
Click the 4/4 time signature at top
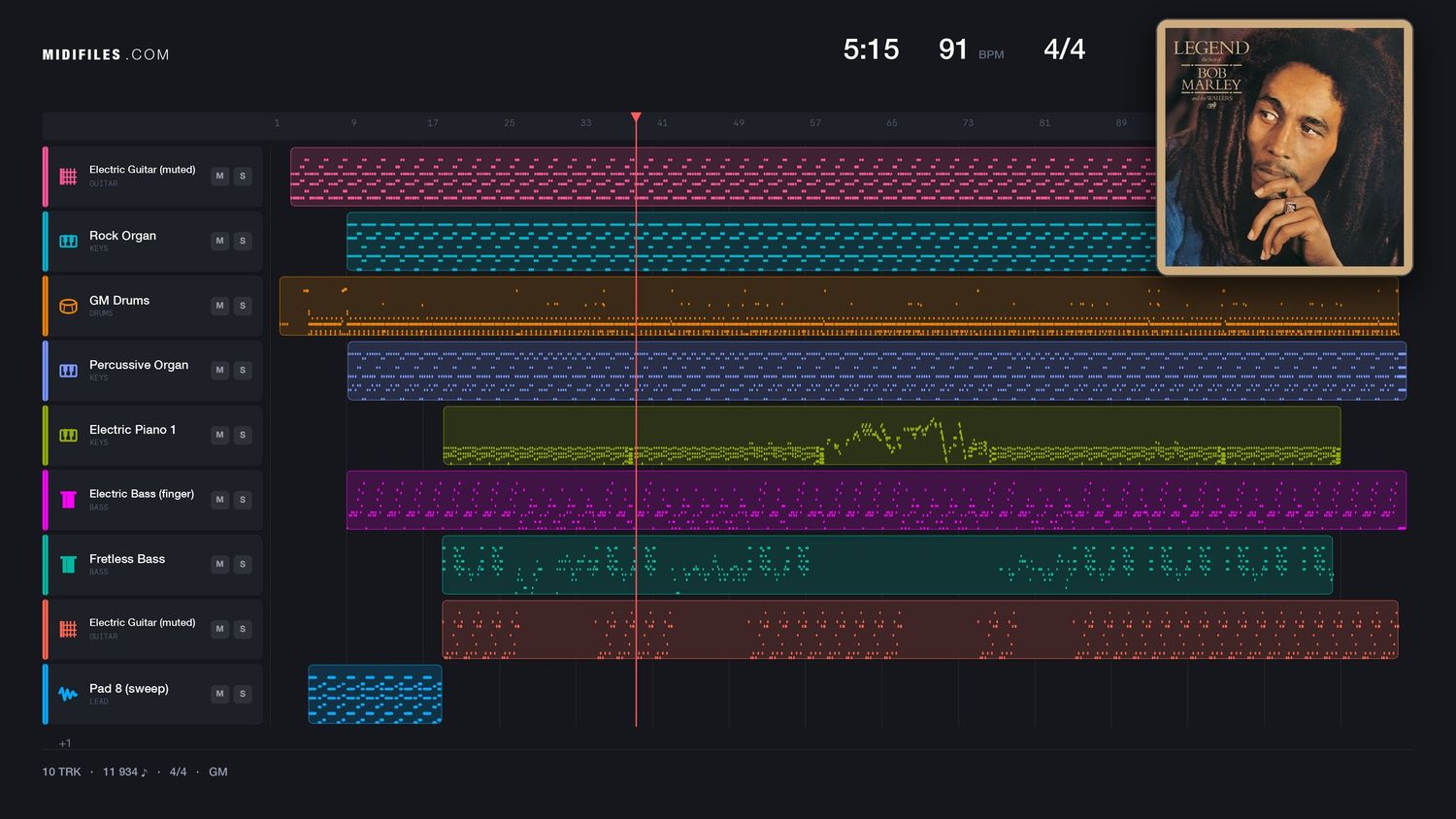point(1064,49)
